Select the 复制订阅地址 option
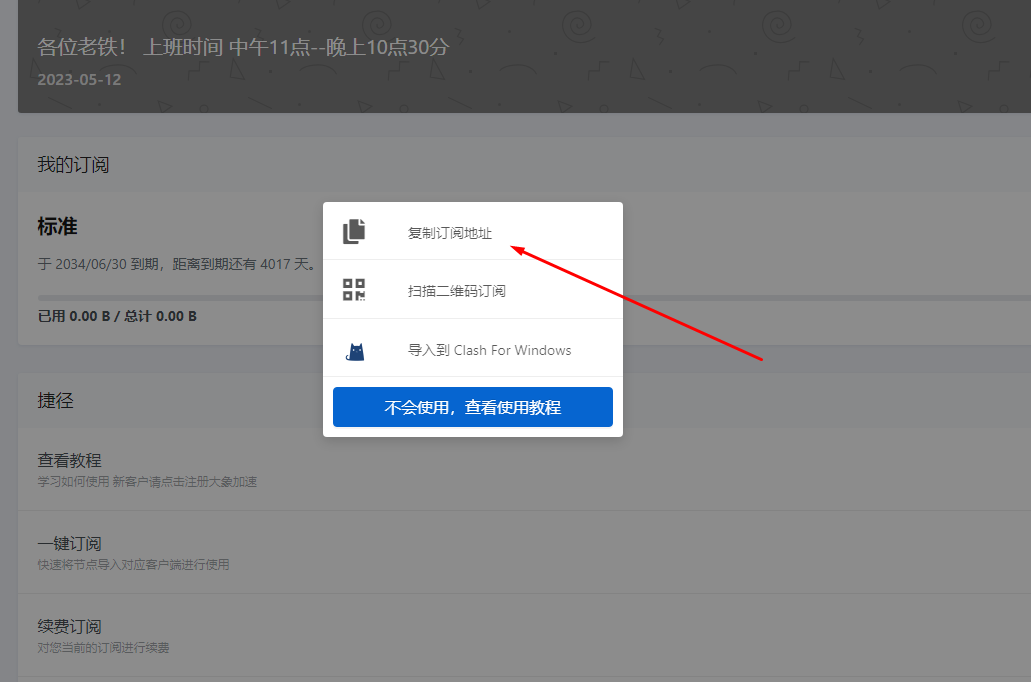 tap(450, 233)
